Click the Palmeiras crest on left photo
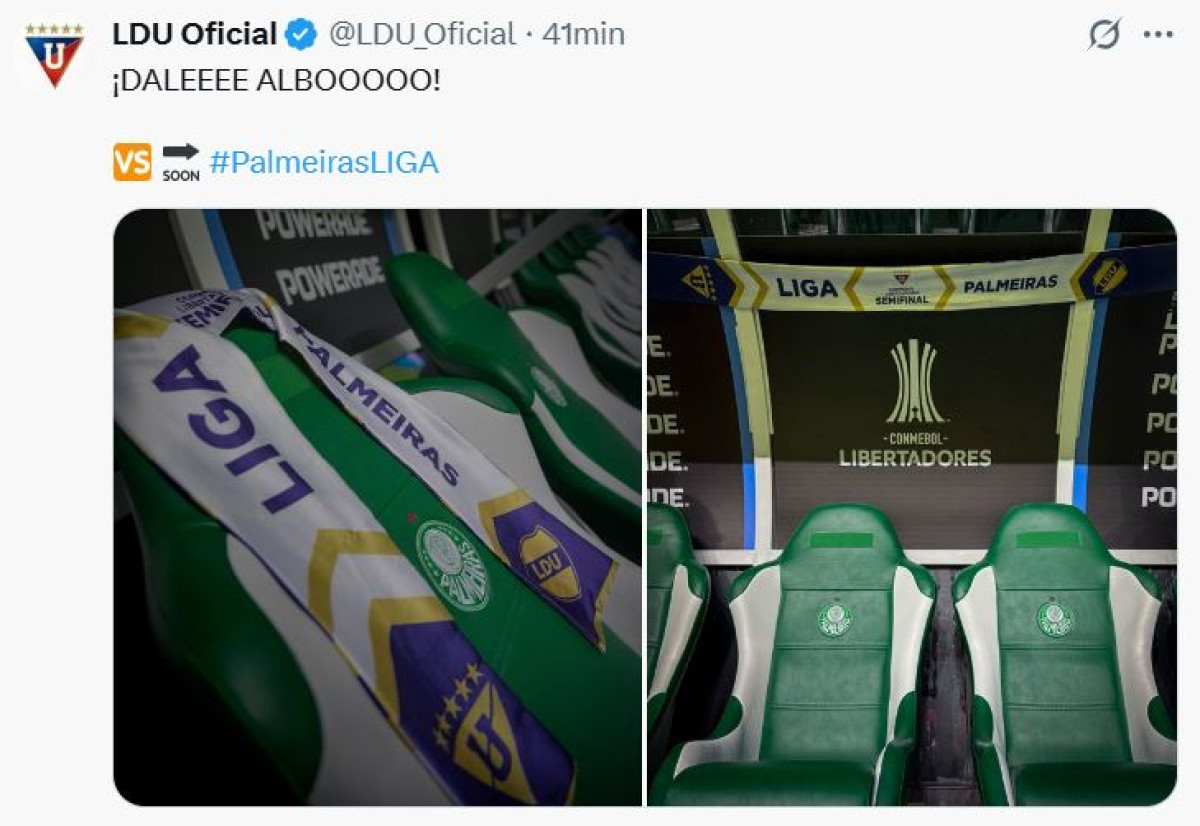Viewport: 1200px width, 826px height. coord(453,565)
